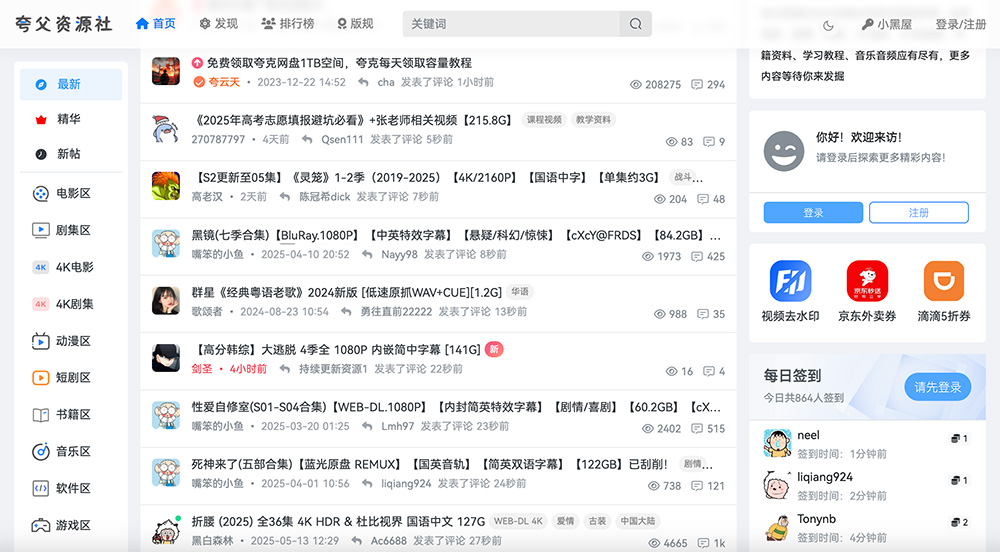
Task: Open 4K剧集 category icon
Action: [x=41, y=304]
